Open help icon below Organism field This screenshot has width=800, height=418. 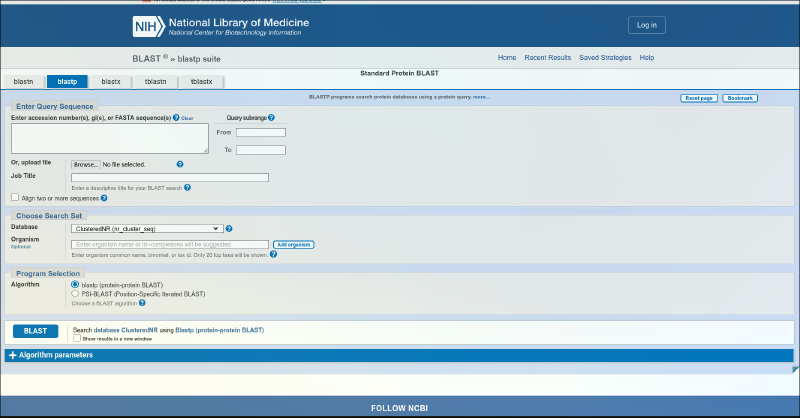tap(273, 254)
